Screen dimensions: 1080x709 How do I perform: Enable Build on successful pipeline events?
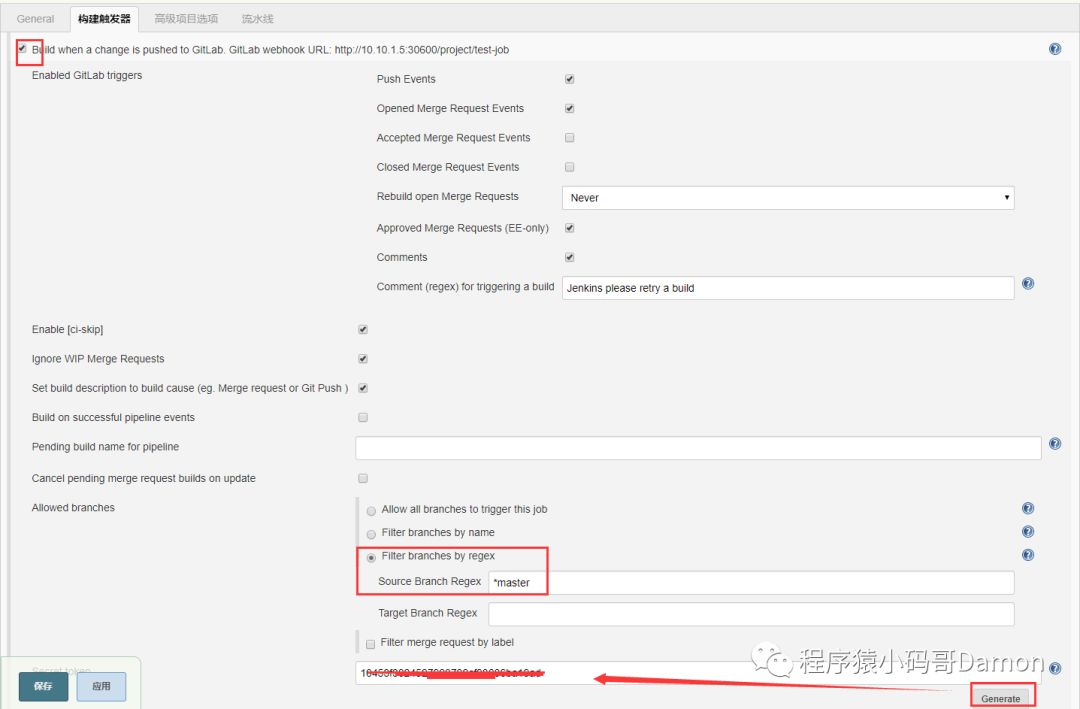363,418
